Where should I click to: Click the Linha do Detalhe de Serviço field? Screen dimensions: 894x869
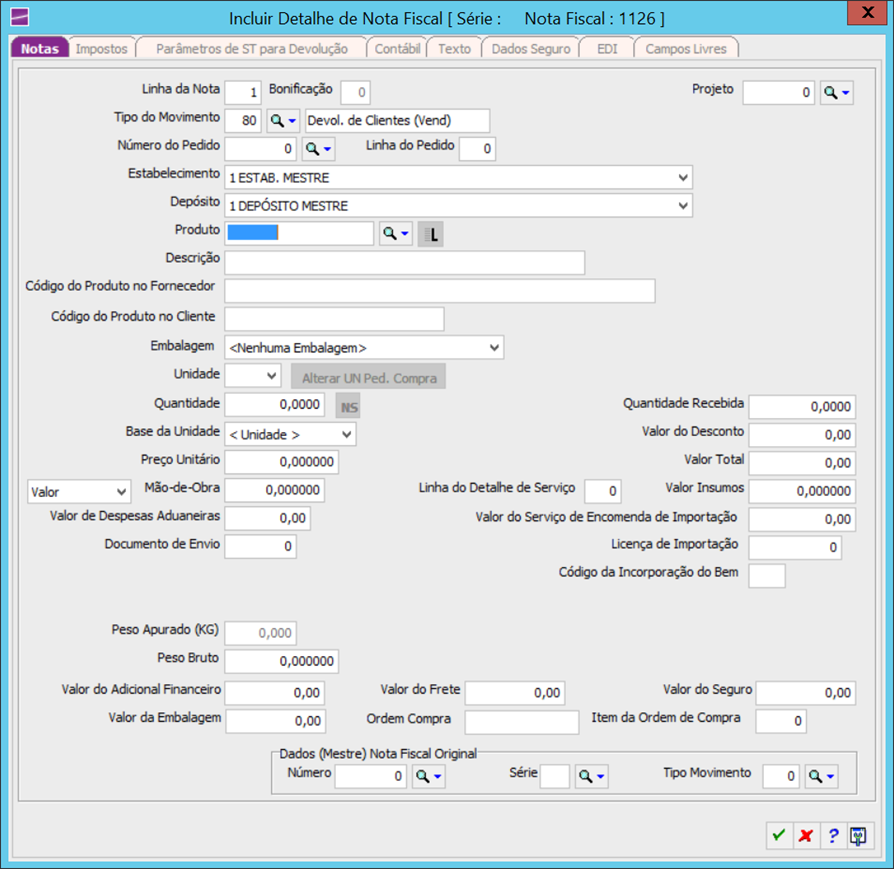point(603,491)
